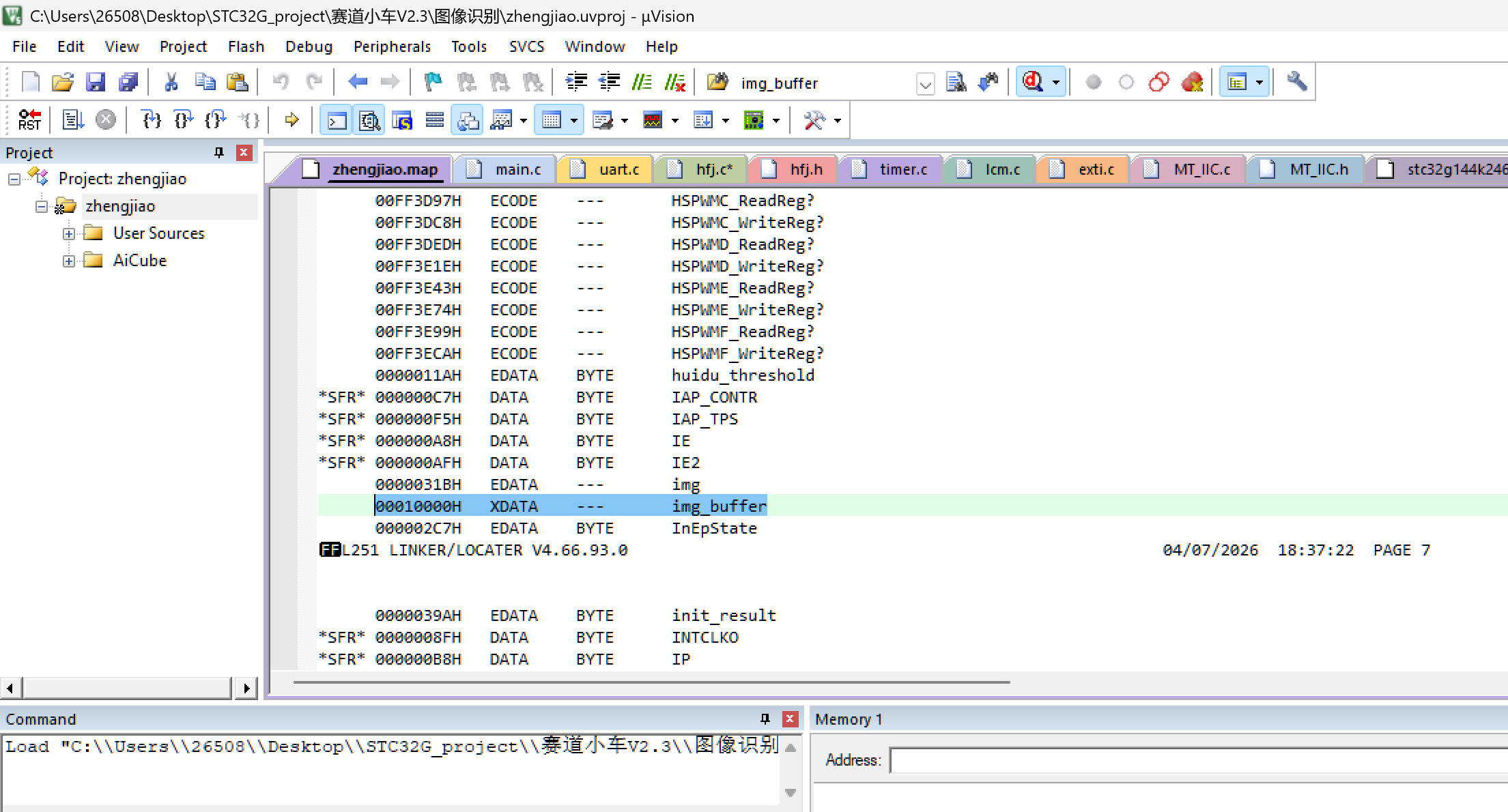
Task: Open Target Options wrench icon
Action: click(1296, 83)
